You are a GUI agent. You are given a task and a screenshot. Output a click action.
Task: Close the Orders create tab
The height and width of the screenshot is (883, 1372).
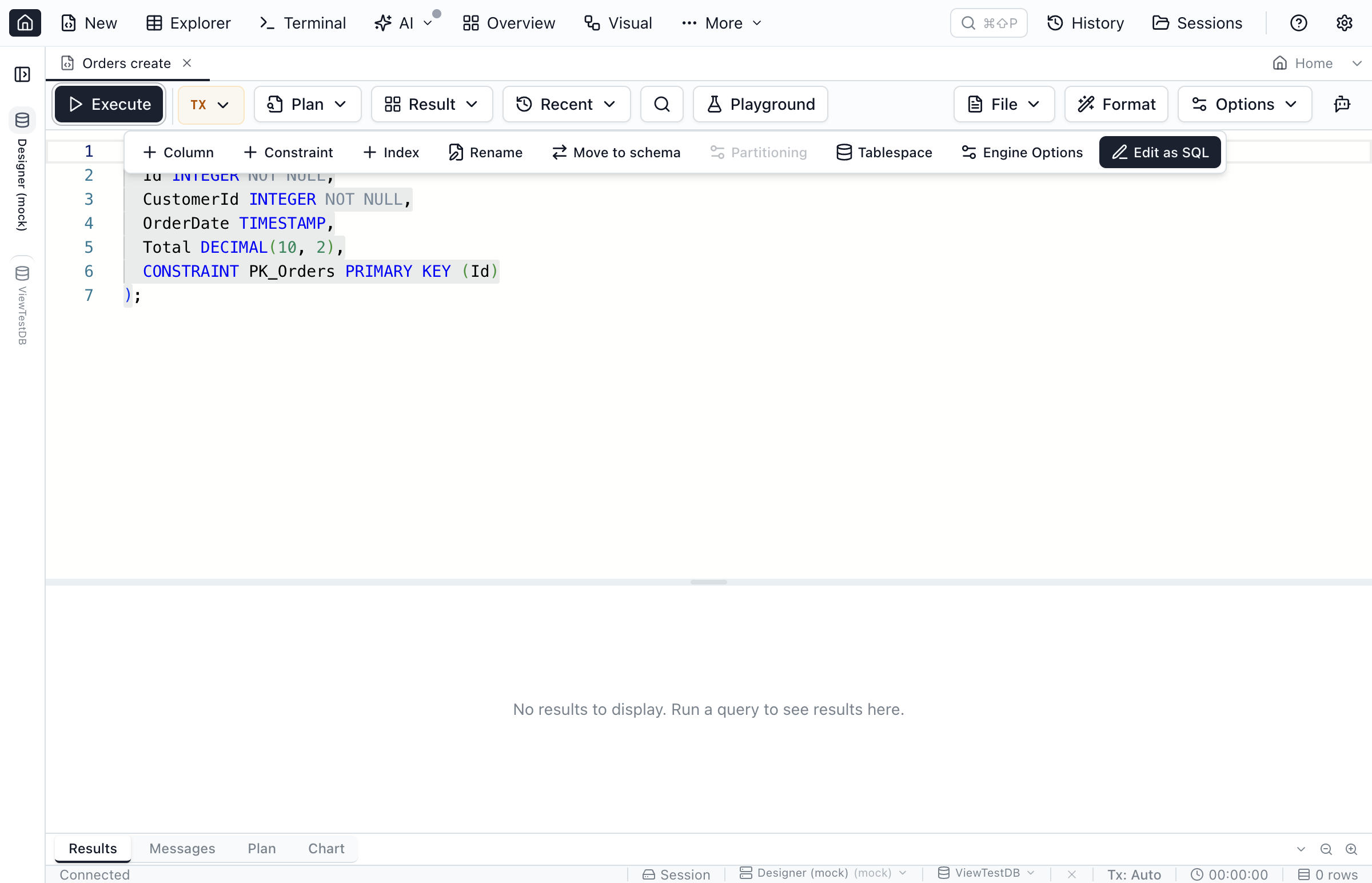[187, 63]
